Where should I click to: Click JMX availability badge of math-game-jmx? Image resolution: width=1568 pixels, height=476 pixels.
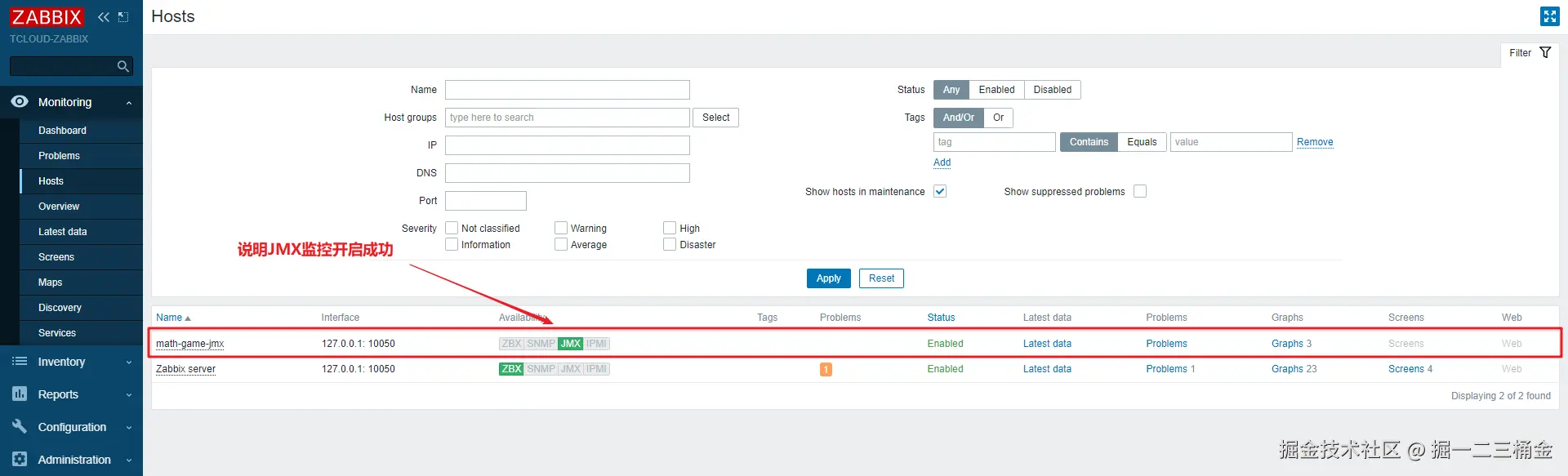click(x=571, y=344)
